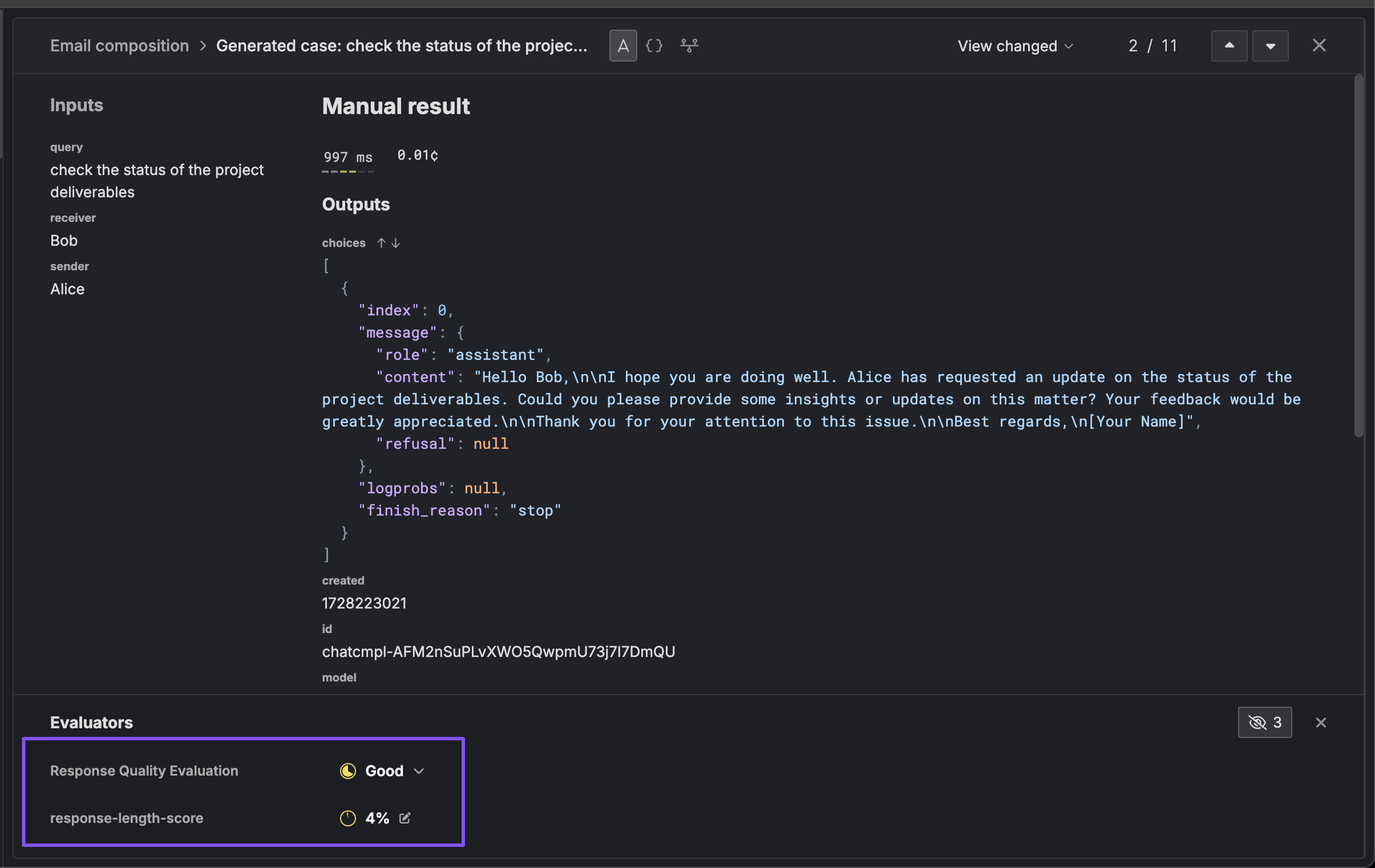Viewport: 1375px width, 868px height.
Task: Switch to formatted text view (A icon)
Action: 623,46
